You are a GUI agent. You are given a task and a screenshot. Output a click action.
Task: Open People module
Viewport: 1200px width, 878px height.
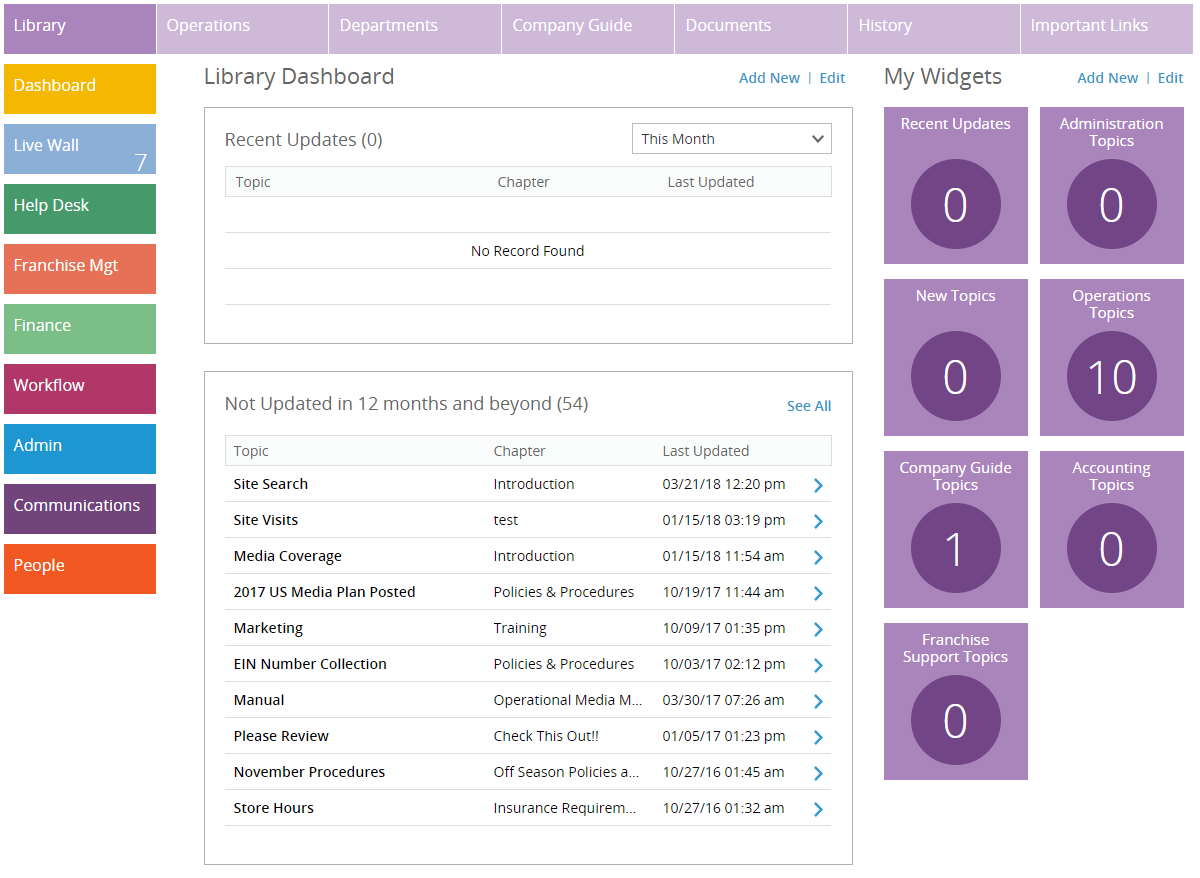click(x=80, y=569)
